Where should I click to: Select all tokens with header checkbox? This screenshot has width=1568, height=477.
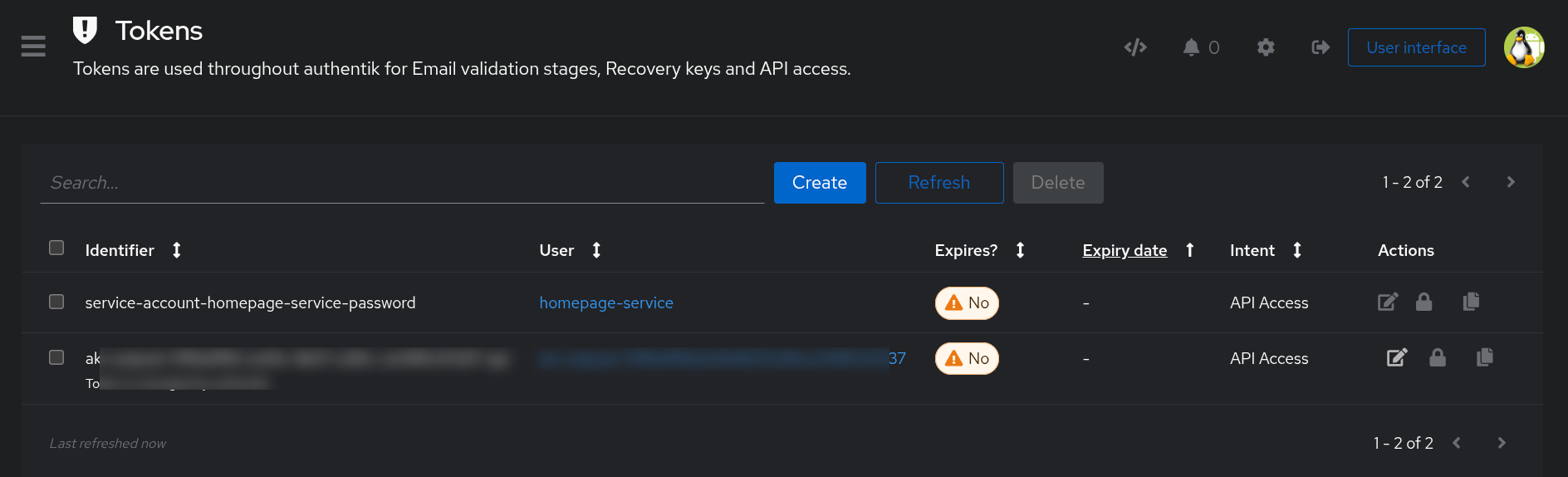click(x=56, y=248)
